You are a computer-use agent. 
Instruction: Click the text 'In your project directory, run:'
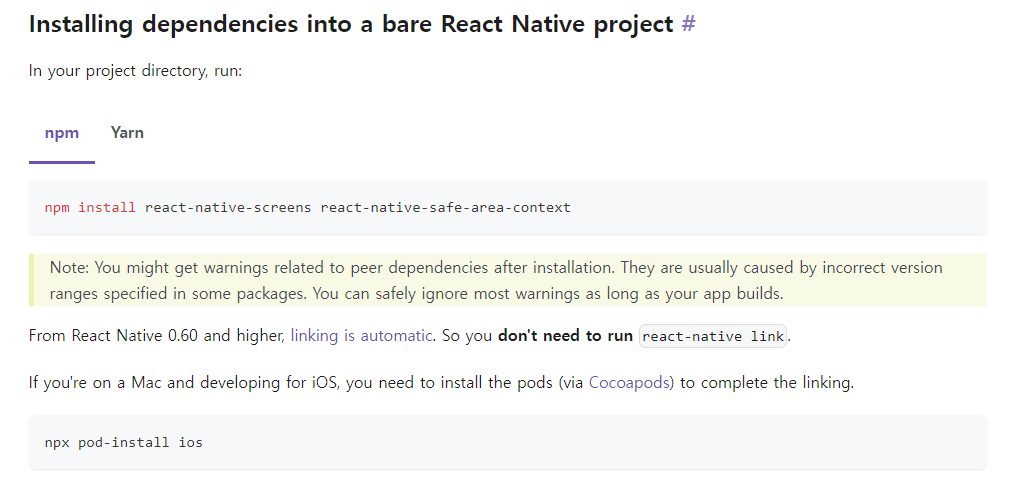point(135,71)
